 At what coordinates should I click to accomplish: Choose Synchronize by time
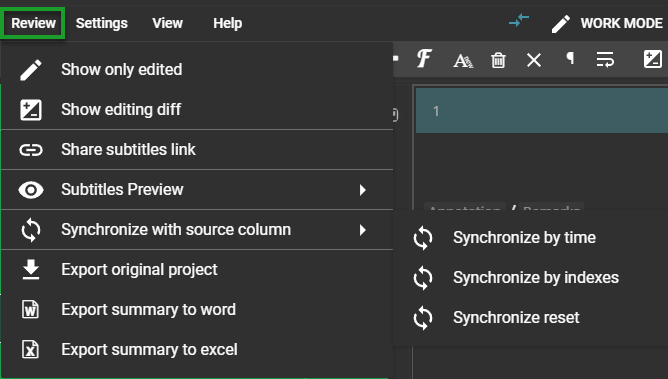pos(530,238)
